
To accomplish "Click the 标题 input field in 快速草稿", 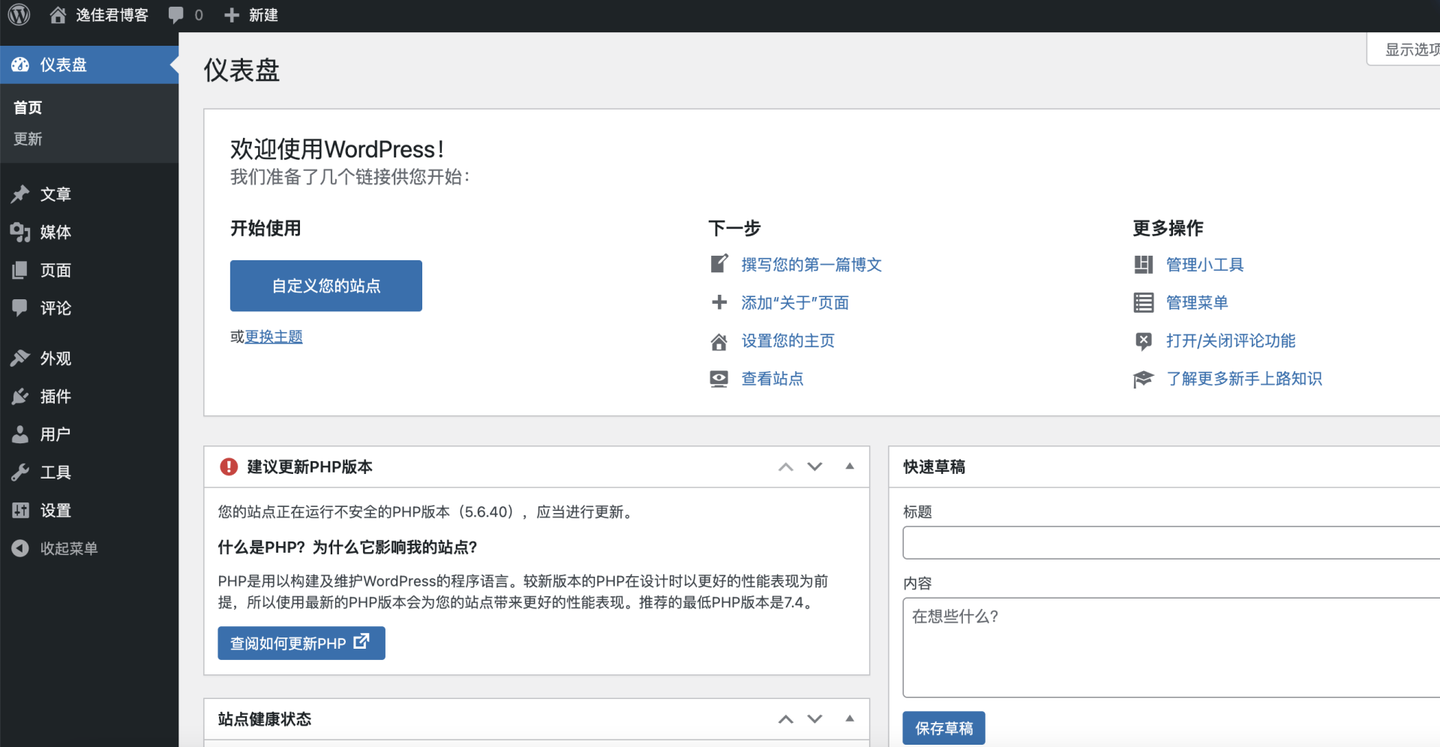I will (1171, 542).
